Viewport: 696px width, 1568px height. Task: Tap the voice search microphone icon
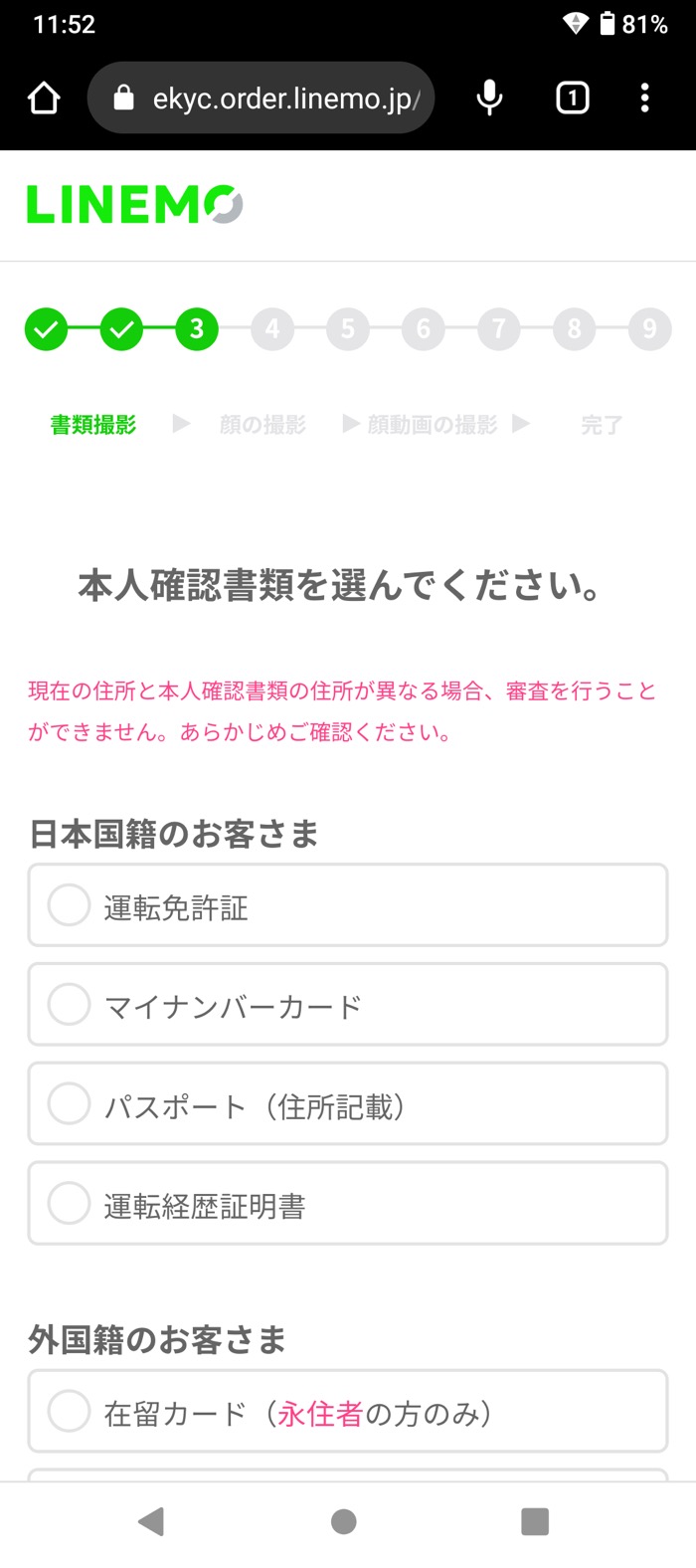click(x=488, y=98)
